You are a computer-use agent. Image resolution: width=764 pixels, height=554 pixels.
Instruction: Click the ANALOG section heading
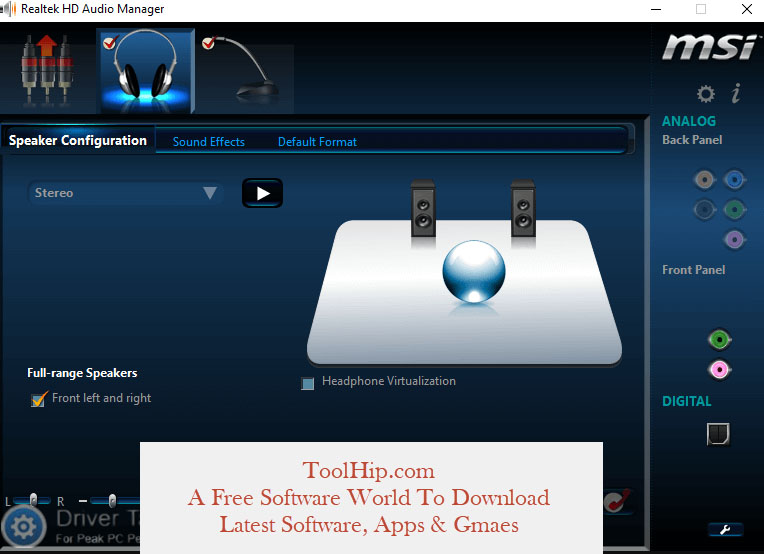coord(688,121)
